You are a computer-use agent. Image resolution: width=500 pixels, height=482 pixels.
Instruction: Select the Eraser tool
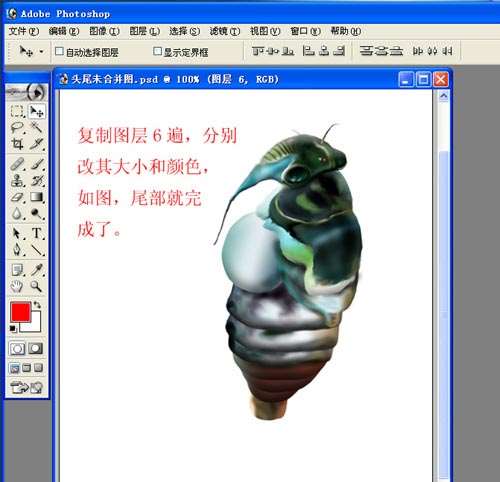[x=17, y=197]
